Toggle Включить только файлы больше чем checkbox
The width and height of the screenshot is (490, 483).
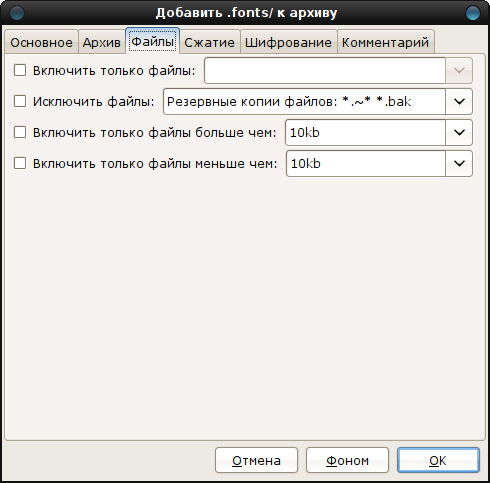20,132
